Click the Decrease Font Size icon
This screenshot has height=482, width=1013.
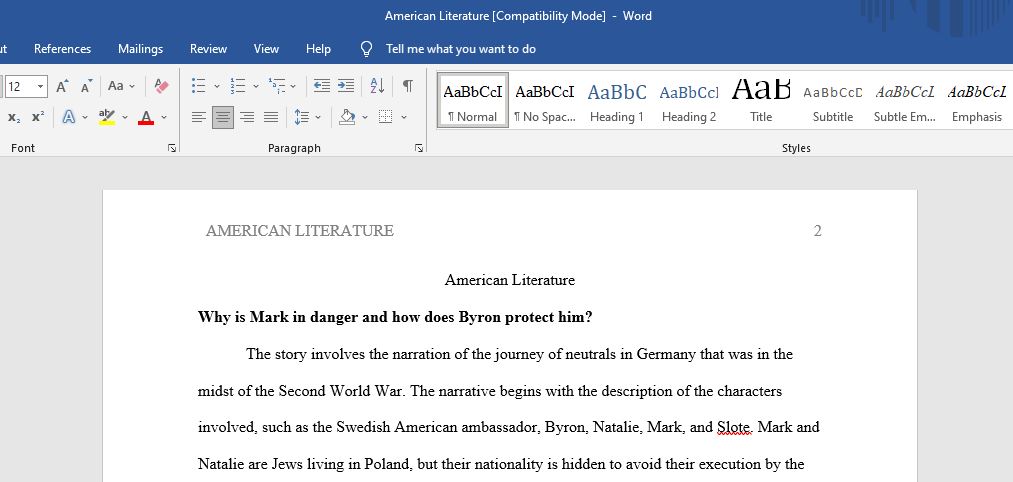pyautogui.click(x=87, y=86)
